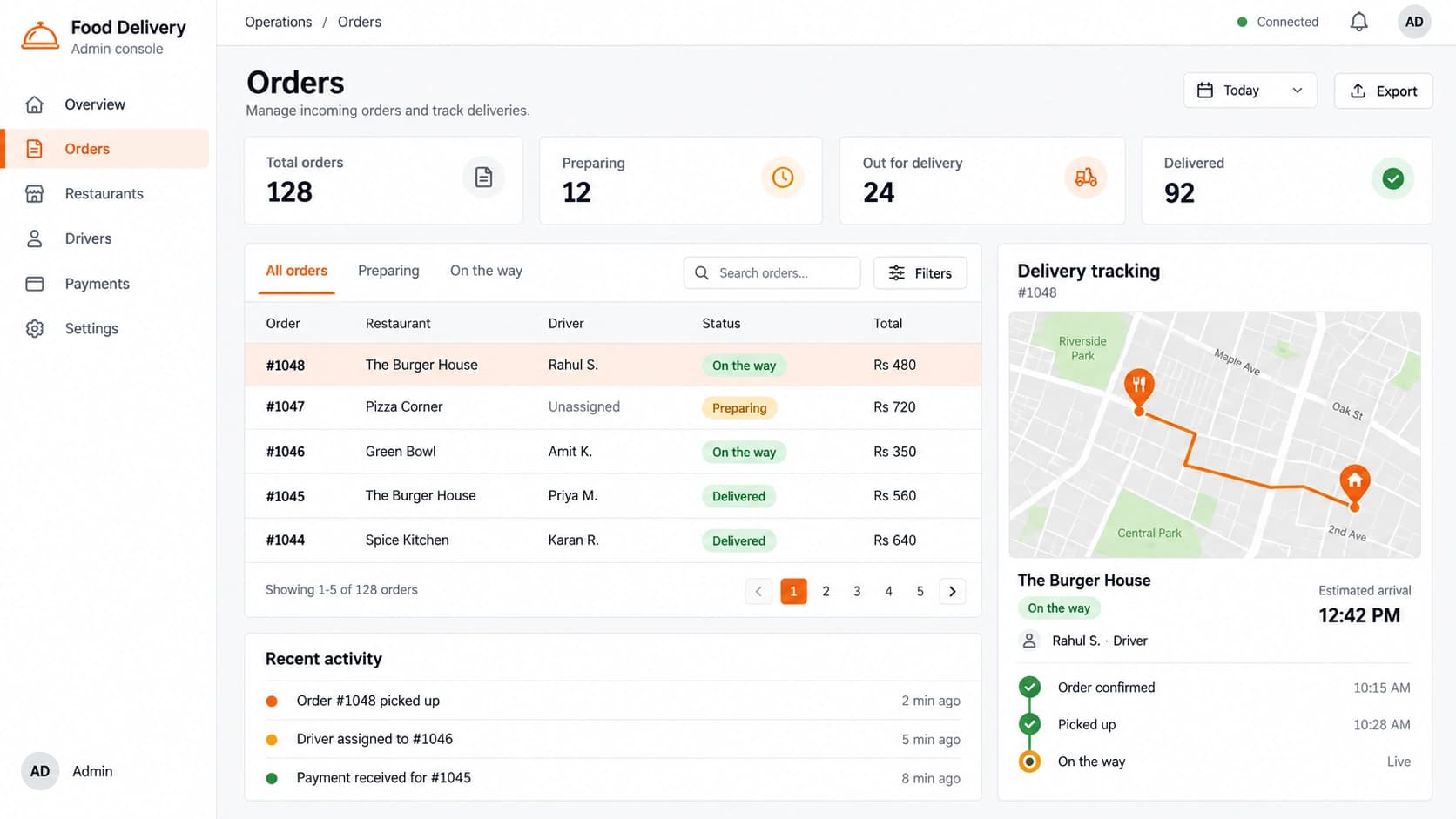Click the restaurant pin on the map
Screen dimensions: 1456x819
[x=1139, y=389]
